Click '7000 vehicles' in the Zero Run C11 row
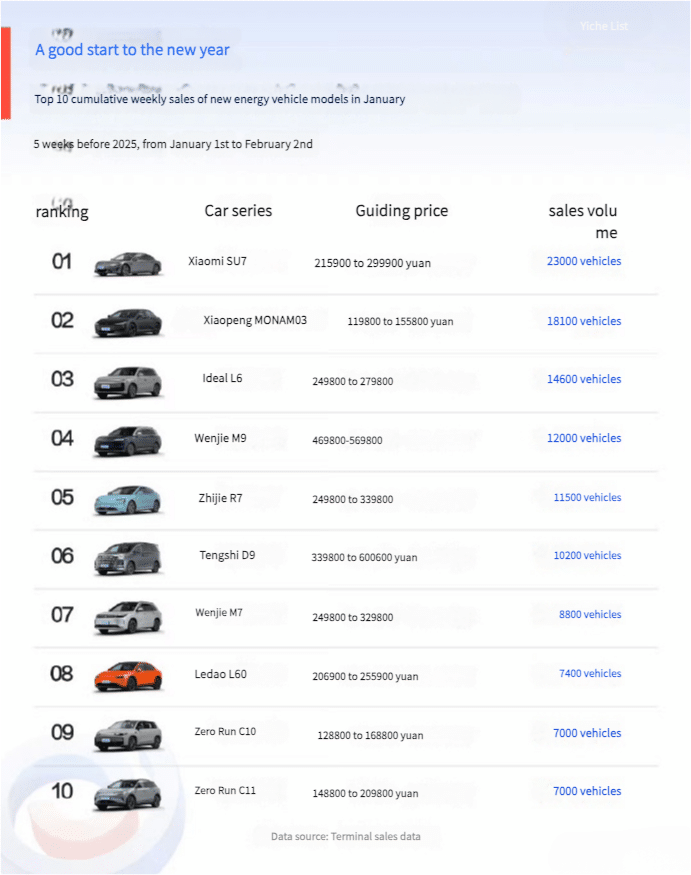The width and height of the screenshot is (691, 875). [587, 791]
